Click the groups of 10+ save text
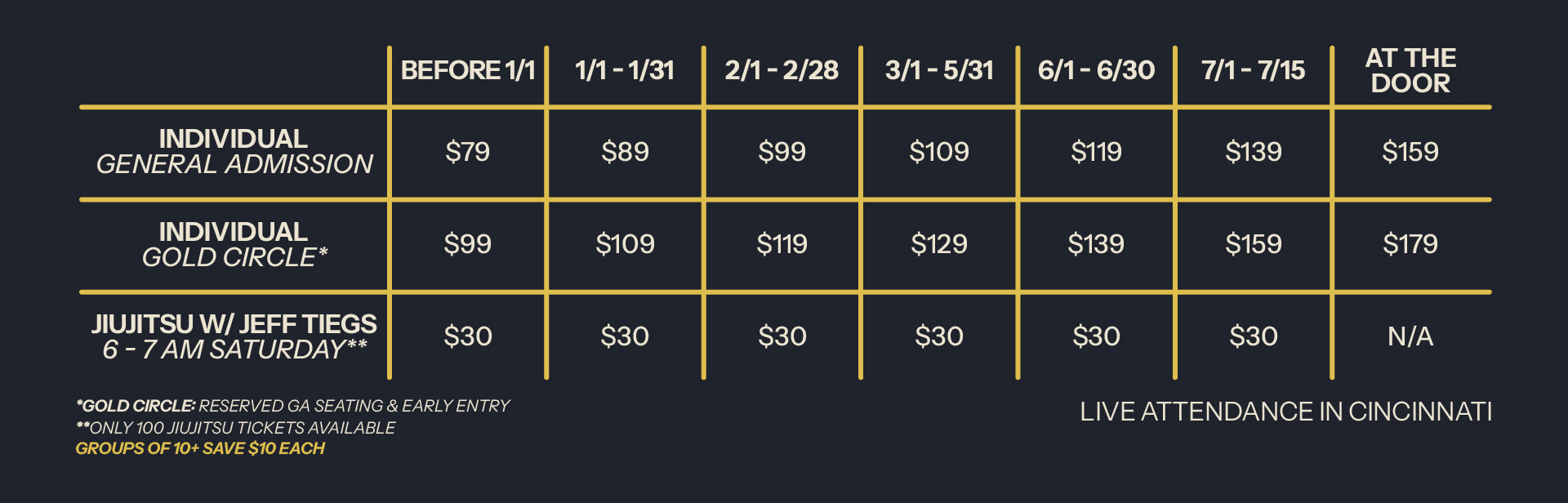Viewport: 1568px width, 503px height. click(x=200, y=448)
